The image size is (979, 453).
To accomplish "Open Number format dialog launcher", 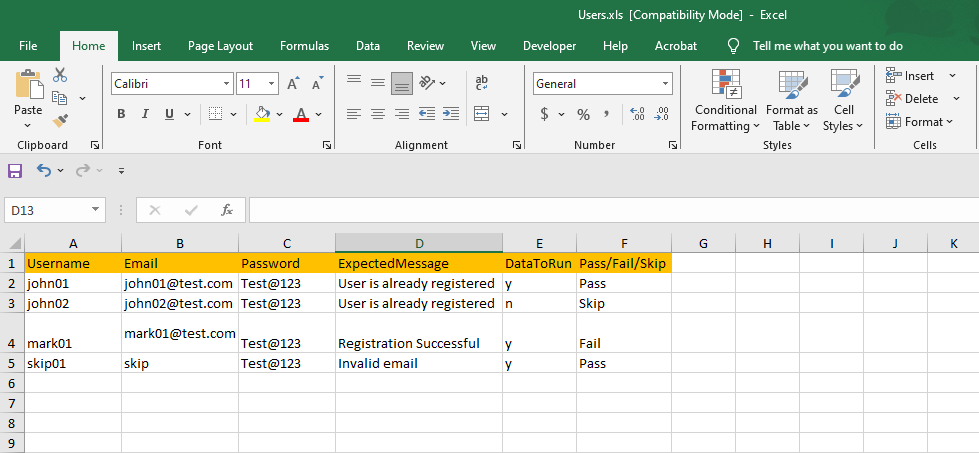I will coord(672,145).
